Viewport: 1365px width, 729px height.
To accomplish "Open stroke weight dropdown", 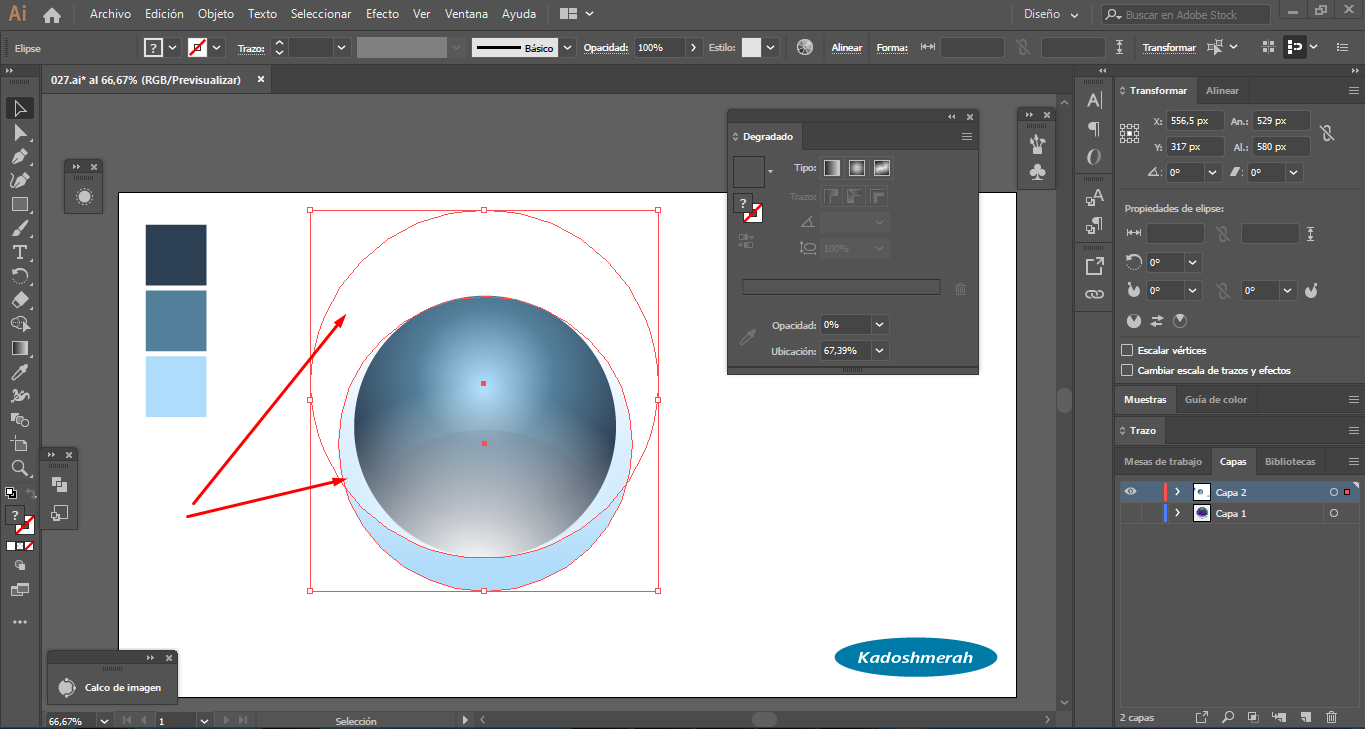I will coord(342,47).
